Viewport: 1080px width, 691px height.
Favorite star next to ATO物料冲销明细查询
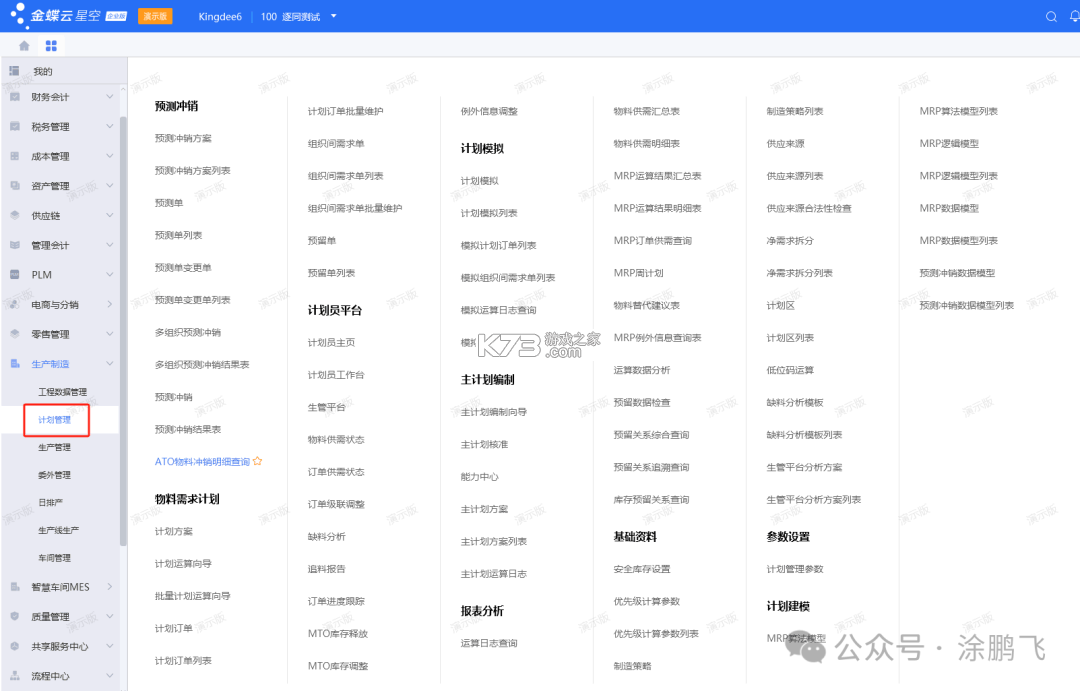(x=258, y=461)
